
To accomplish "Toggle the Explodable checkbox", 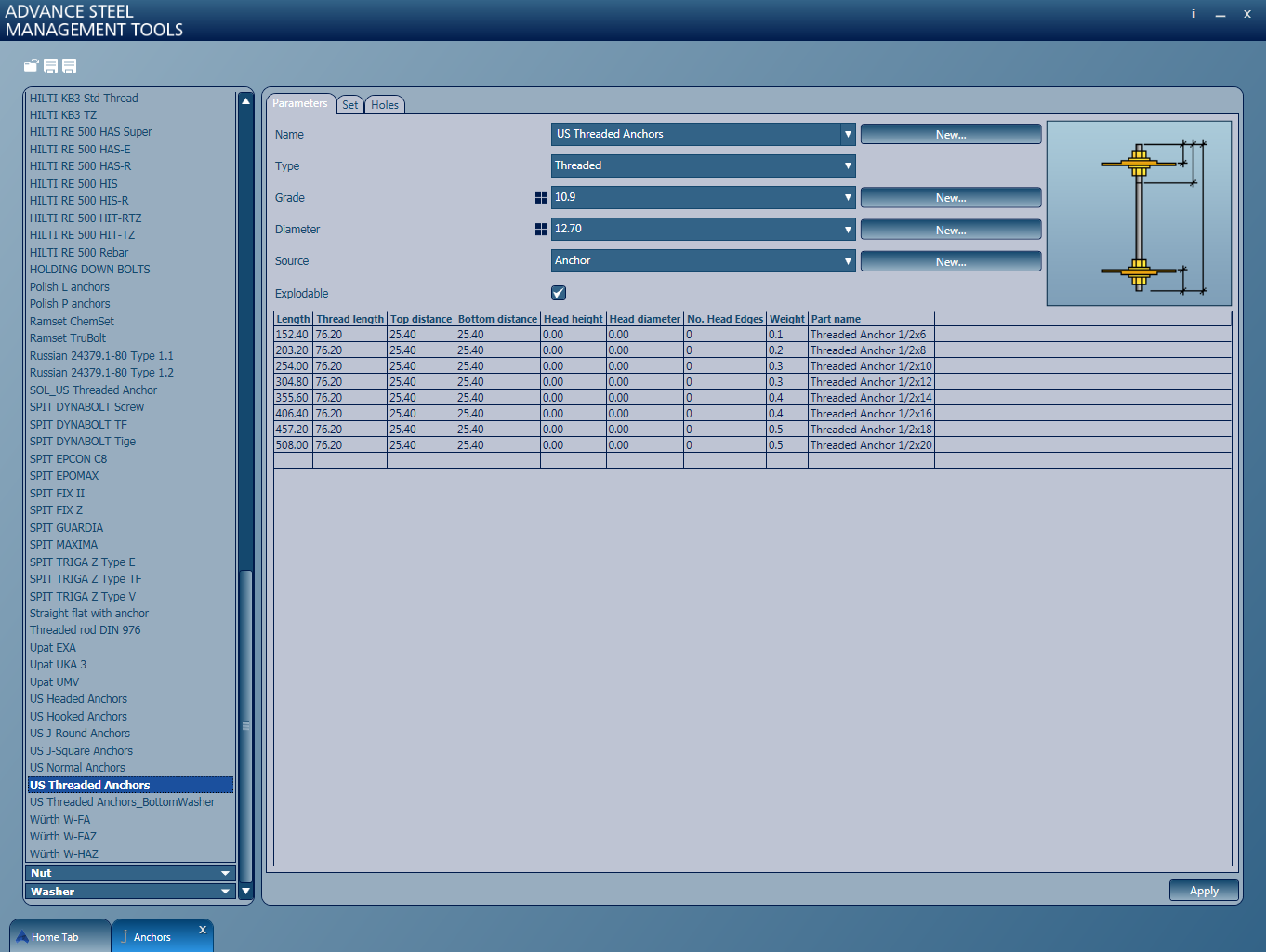I will [x=559, y=293].
